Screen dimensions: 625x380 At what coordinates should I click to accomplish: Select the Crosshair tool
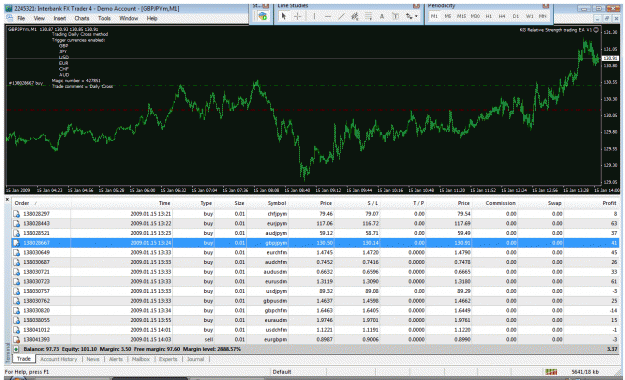pyautogui.click(x=297, y=16)
